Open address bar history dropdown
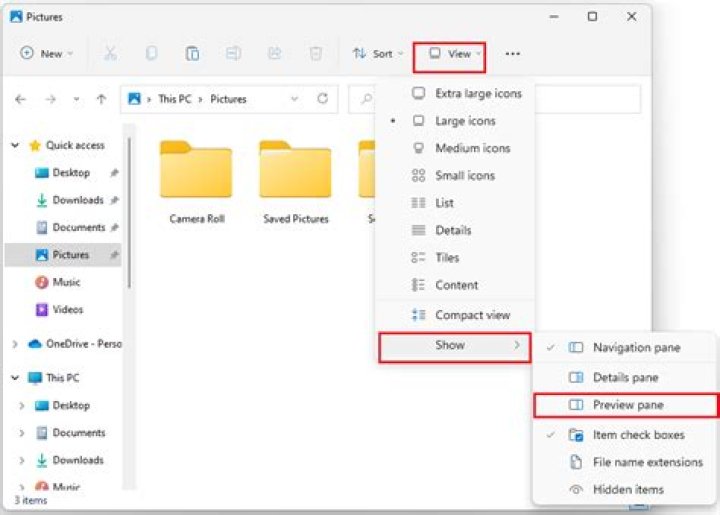This screenshot has width=720, height=515. point(295,99)
